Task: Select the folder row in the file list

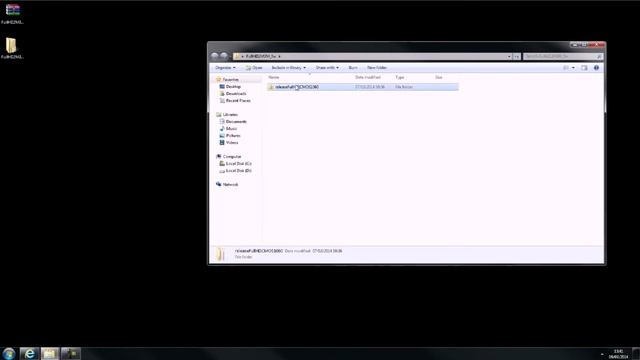Action: click(x=363, y=87)
